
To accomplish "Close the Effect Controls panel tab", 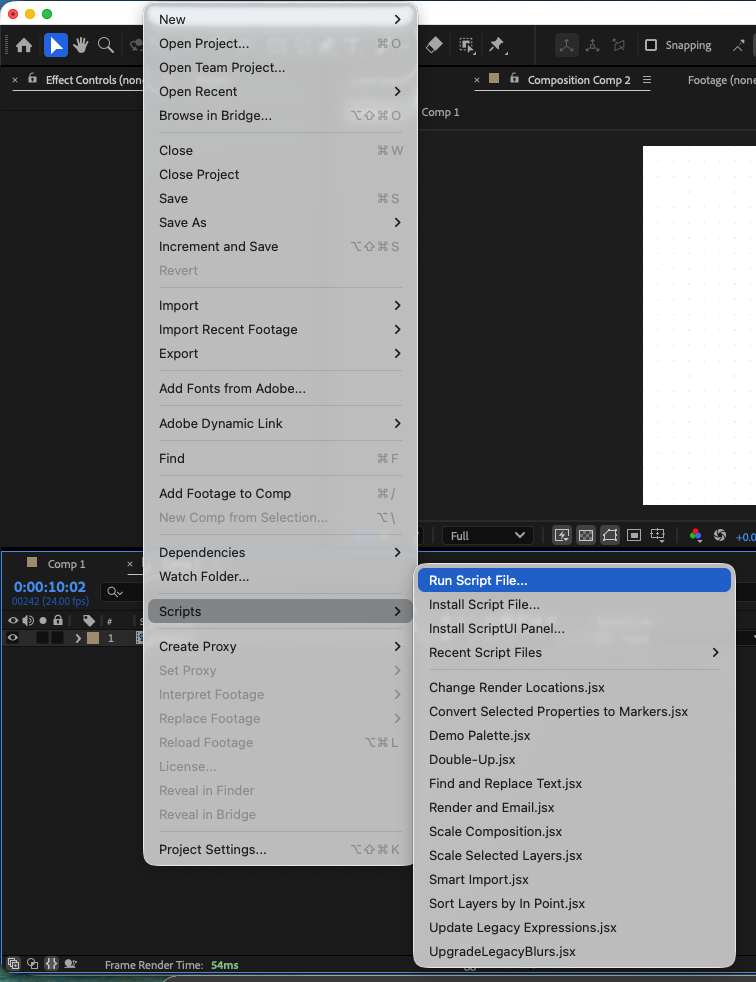I will pyautogui.click(x=15, y=80).
